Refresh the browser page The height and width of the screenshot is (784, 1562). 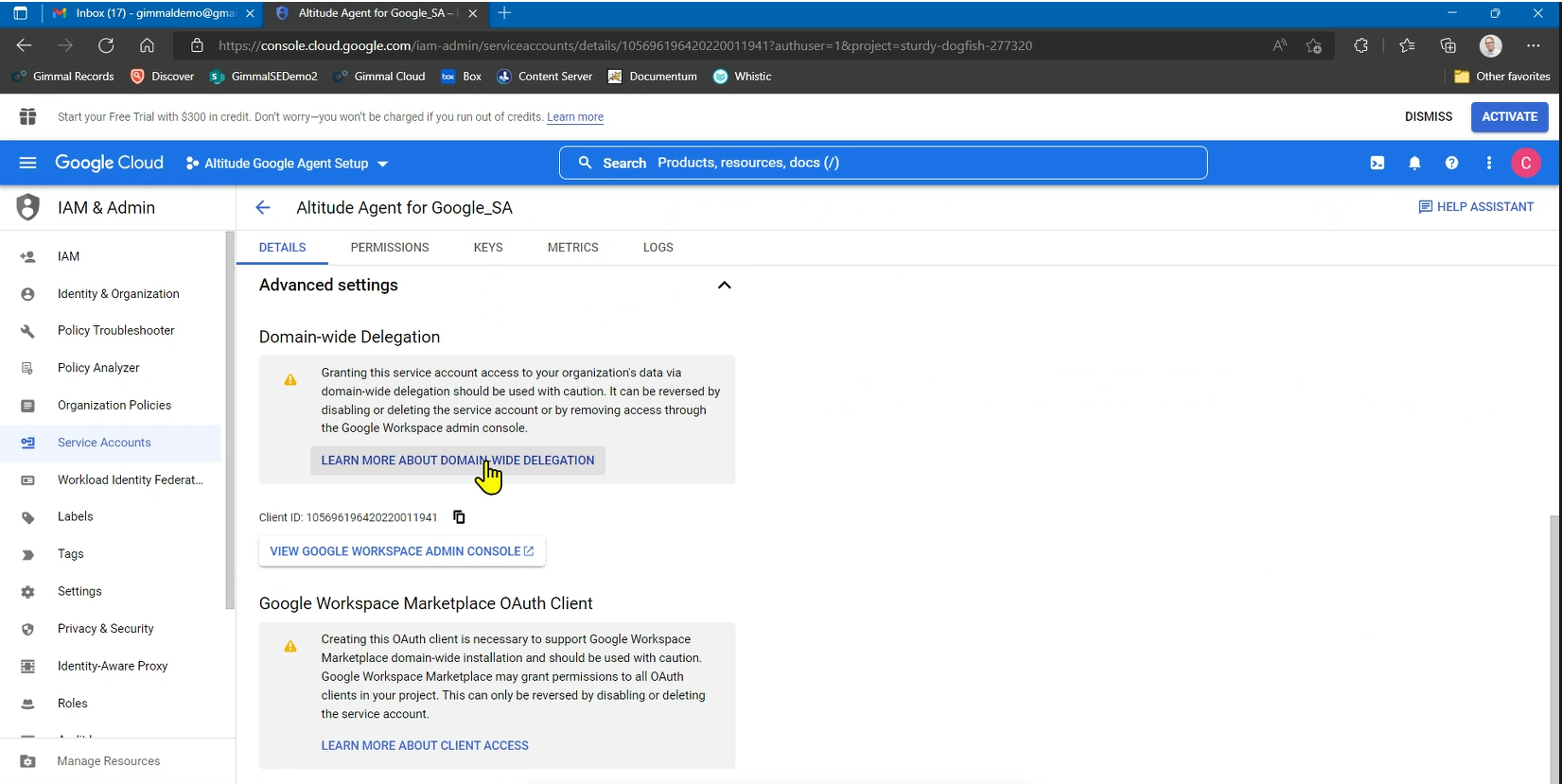(x=106, y=45)
